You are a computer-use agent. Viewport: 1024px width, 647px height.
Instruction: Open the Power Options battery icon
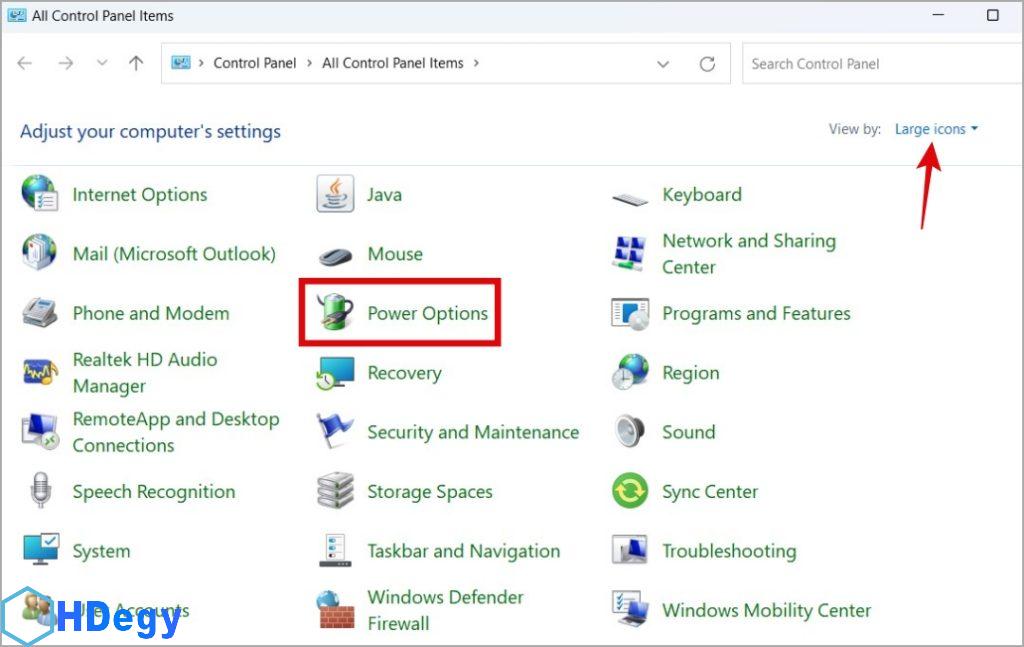(335, 313)
